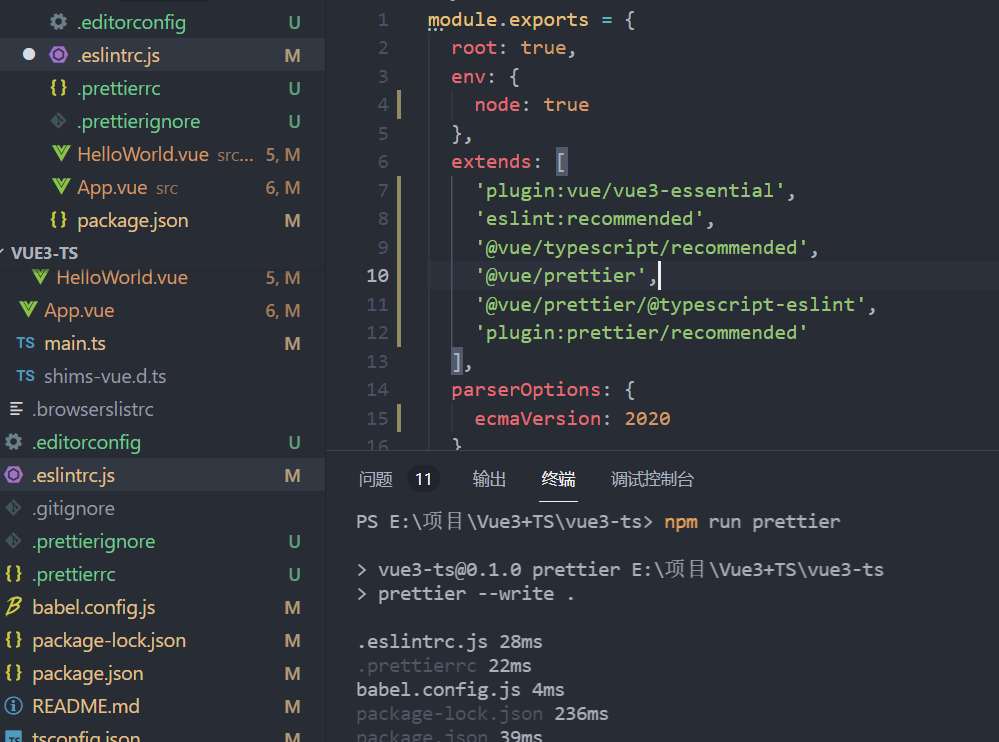Image resolution: width=999 pixels, height=742 pixels.
Task: Click M status badge of README.md
Action: [x=292, y=706]
